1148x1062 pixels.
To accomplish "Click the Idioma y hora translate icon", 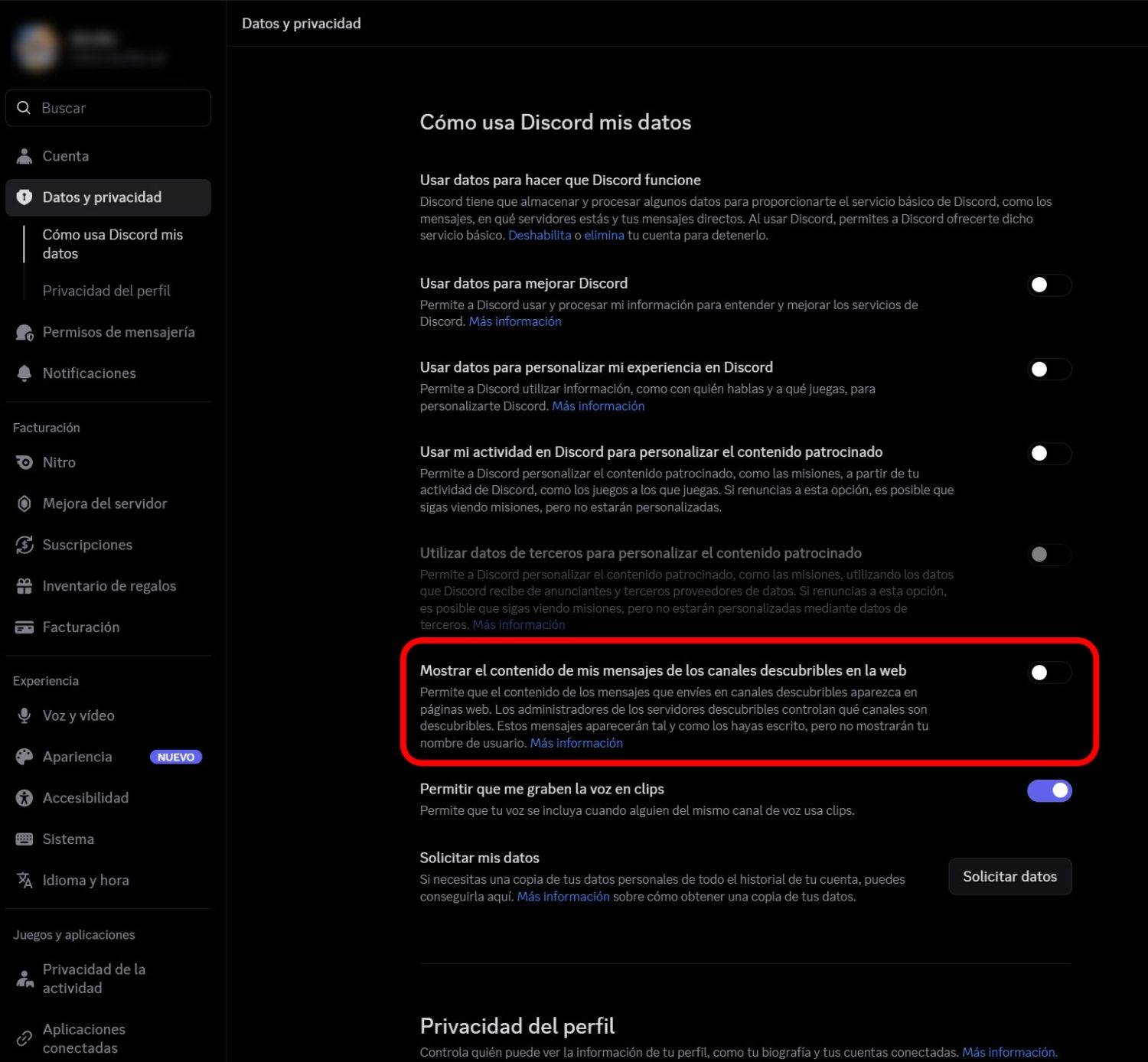I will (24, 881).
